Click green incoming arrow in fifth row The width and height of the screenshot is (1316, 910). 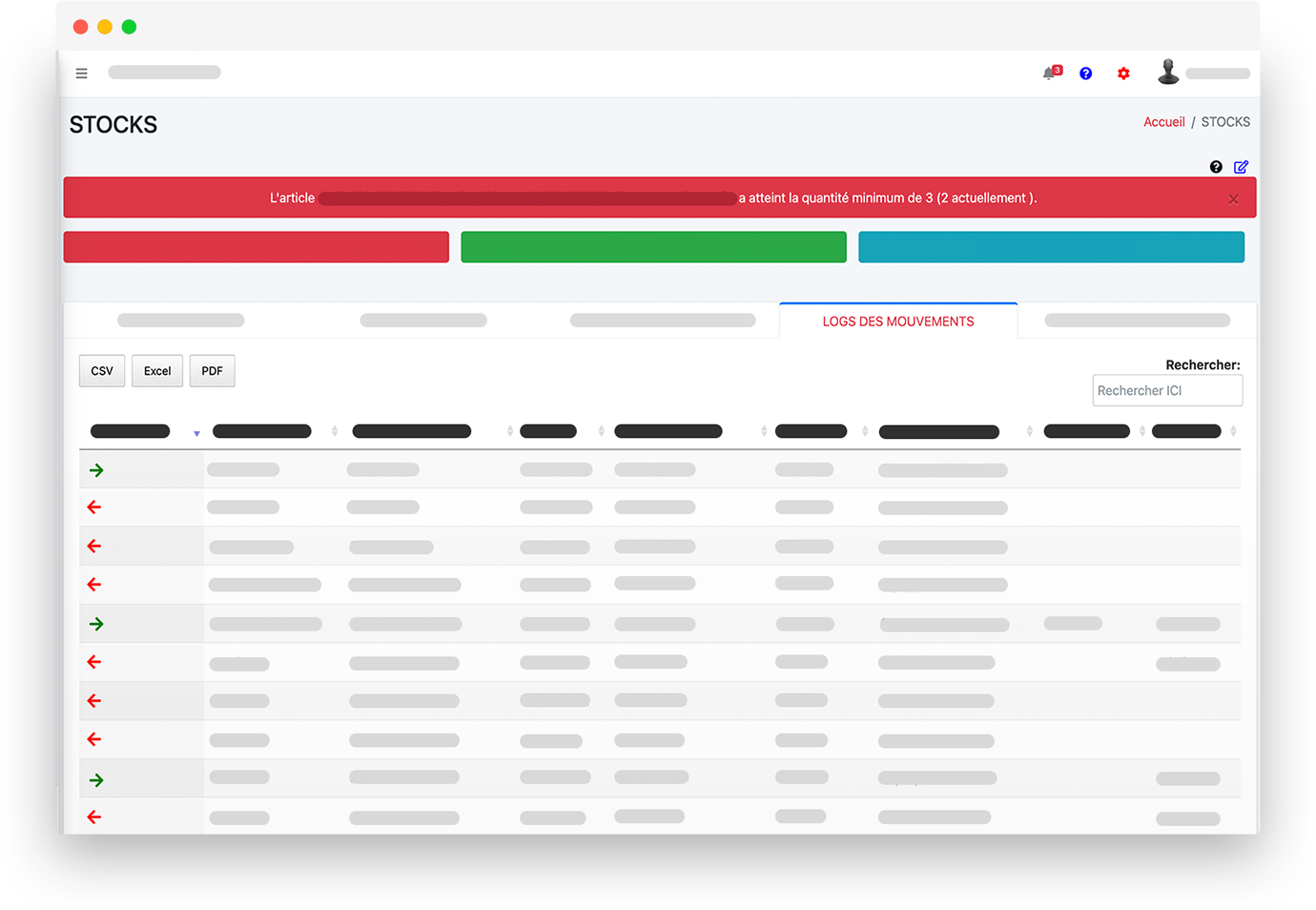coord(96,624)
